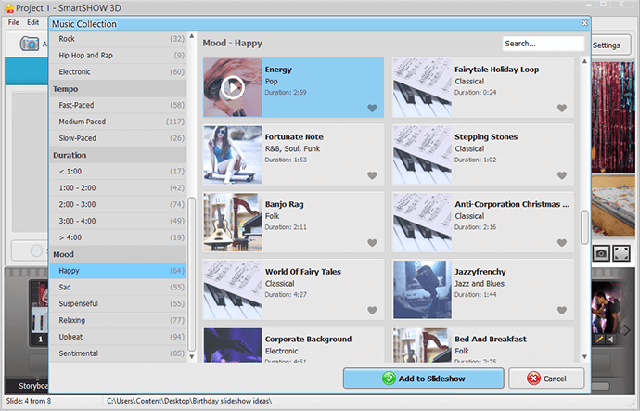This screenshot has height=411, width=640.
Task: Click track list scrollbar thumb
Action: click(x=584, y=227)
